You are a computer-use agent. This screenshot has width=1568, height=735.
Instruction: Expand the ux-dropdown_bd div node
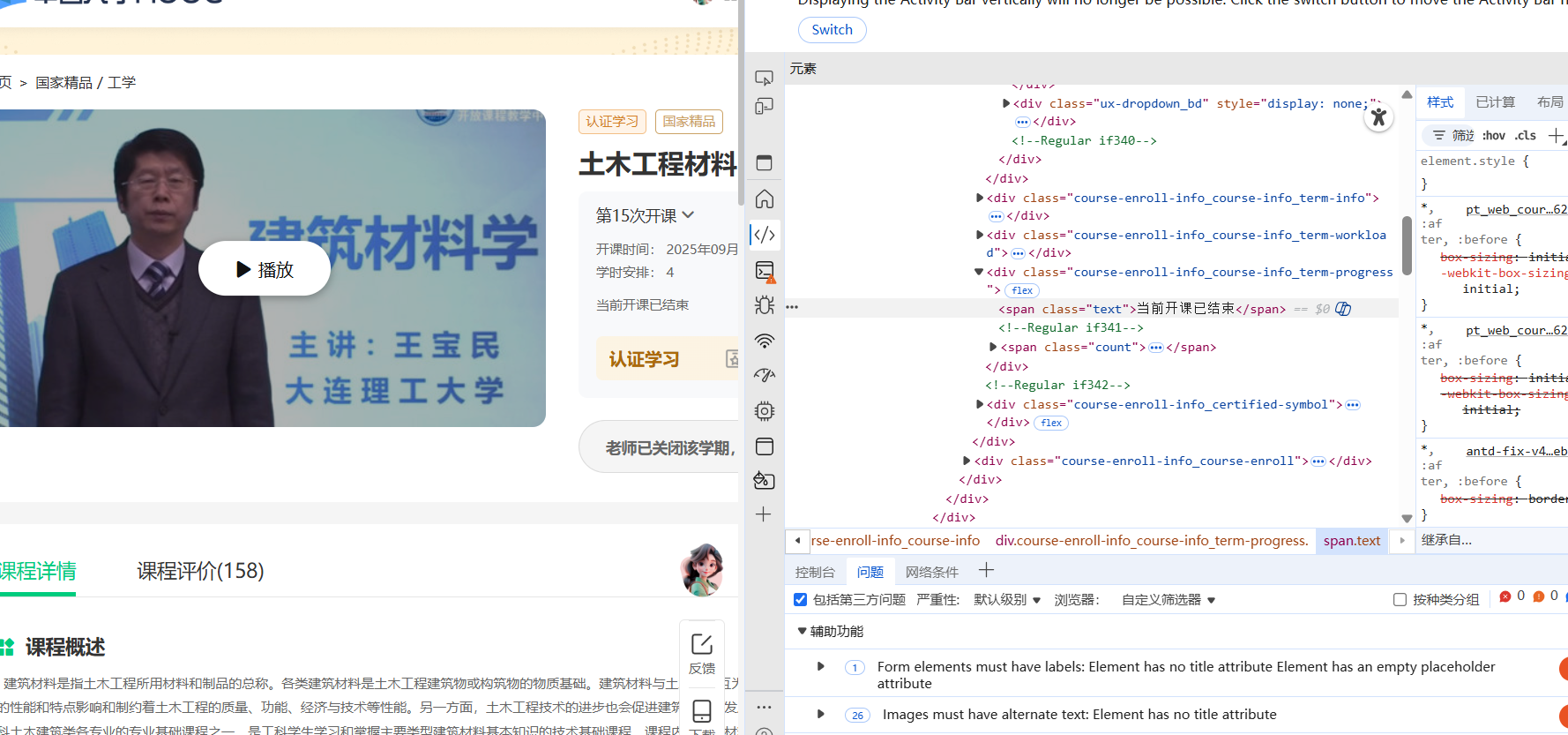pyautogui.click(x=1006, y=103)
